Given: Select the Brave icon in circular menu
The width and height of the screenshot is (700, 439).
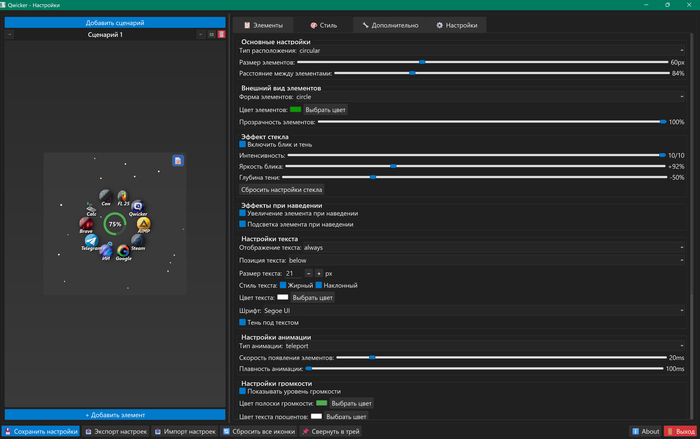Looking at the screenshot, I should [87, 224].
